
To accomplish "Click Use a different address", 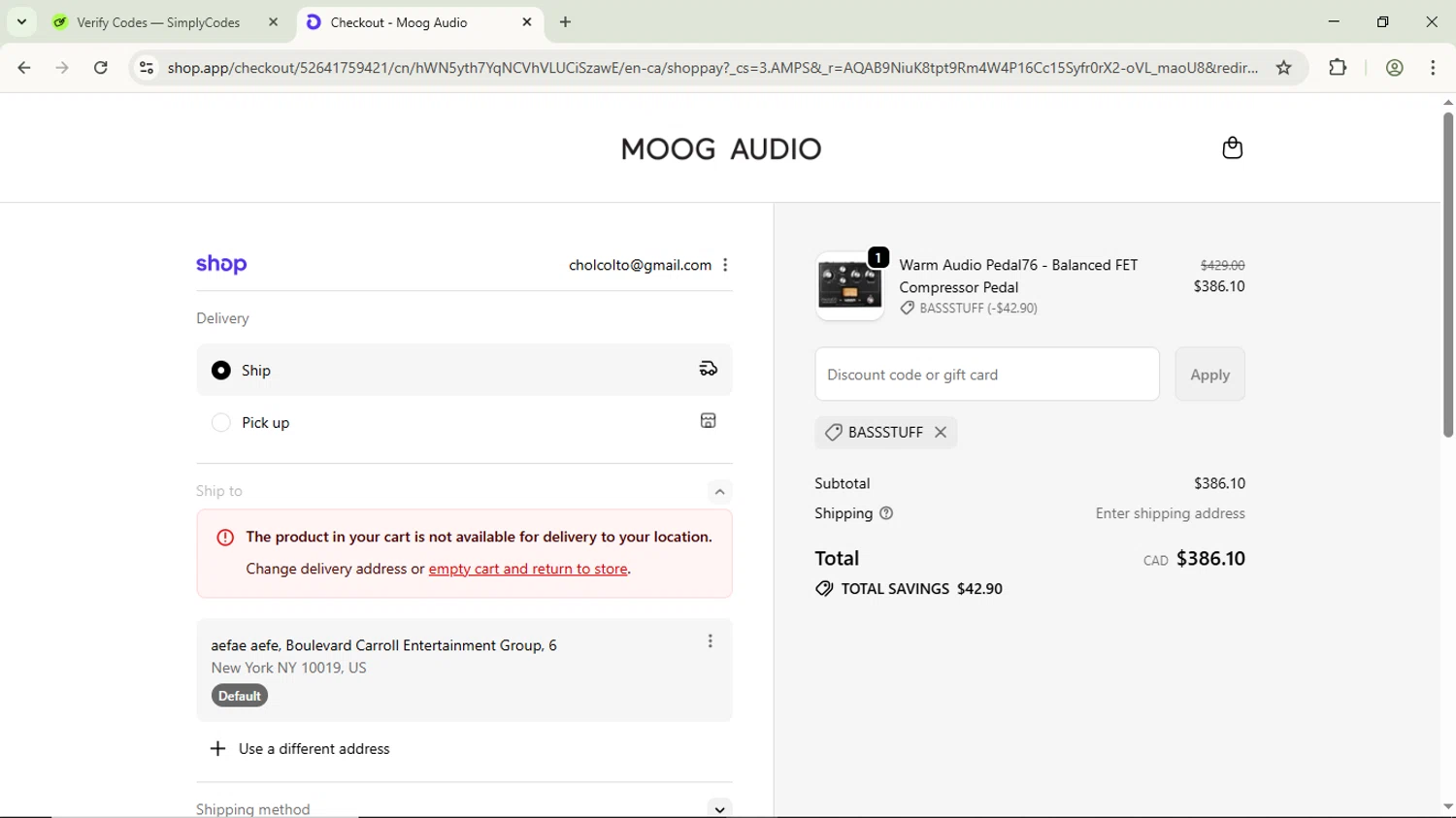I will (314, 749).
